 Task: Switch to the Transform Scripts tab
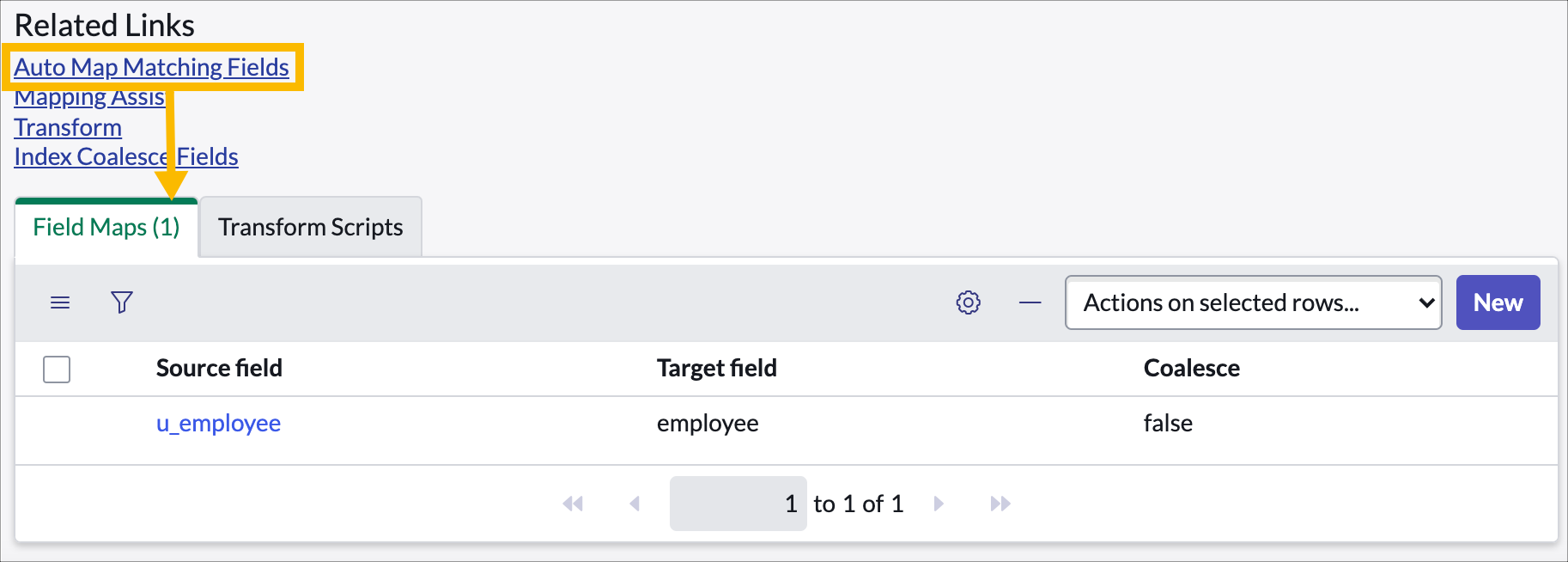(x=311, y=227)
